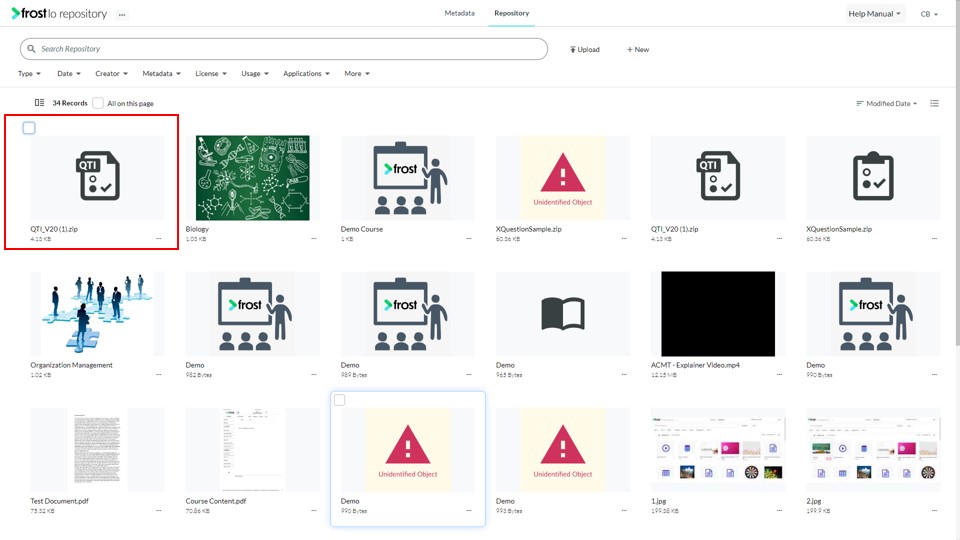Expand the More filter dropdown
The width and height of the screenshot is (960, 540).
(357, 73)
